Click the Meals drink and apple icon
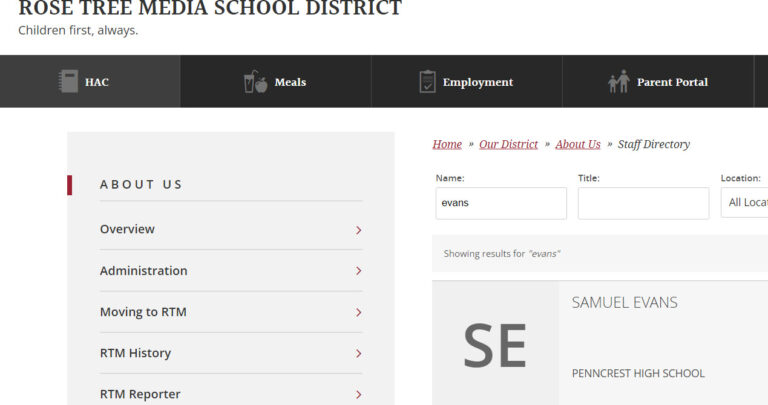This screenshot has width=768, height=405. pyautogui.click(x=256, y=81)
